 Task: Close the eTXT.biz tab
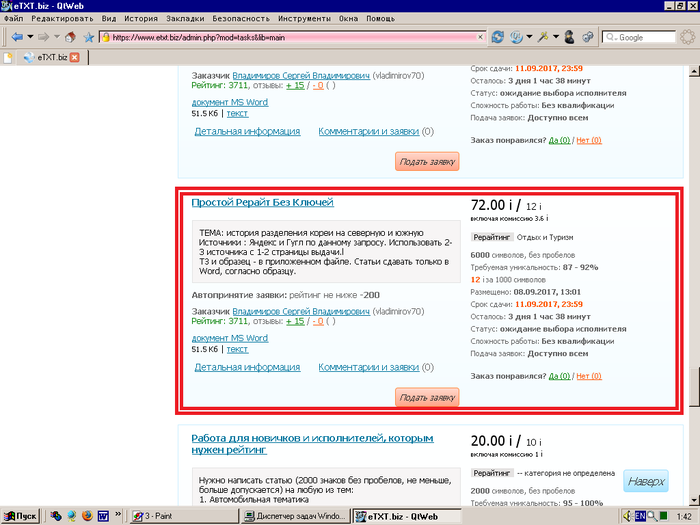coord(74,58)
